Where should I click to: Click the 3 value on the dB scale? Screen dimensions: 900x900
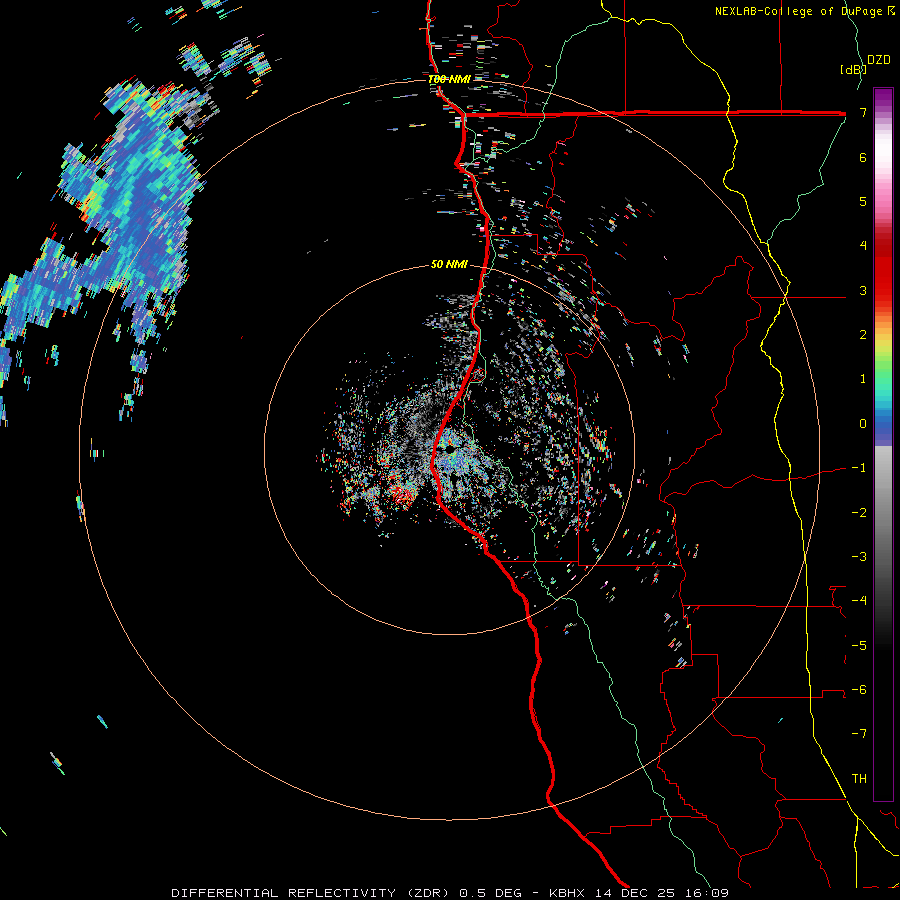tap(863, 290)
